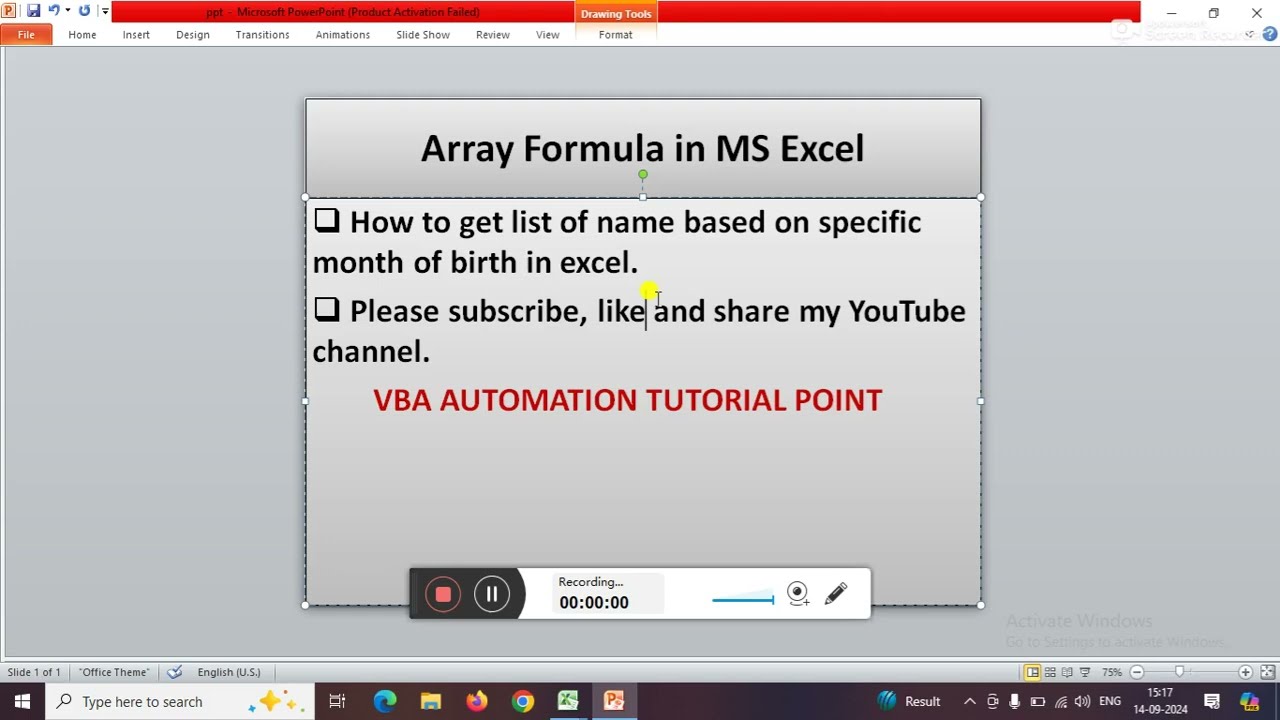Save the presentation from the quick access toolbar

click(x=33, y=11)
